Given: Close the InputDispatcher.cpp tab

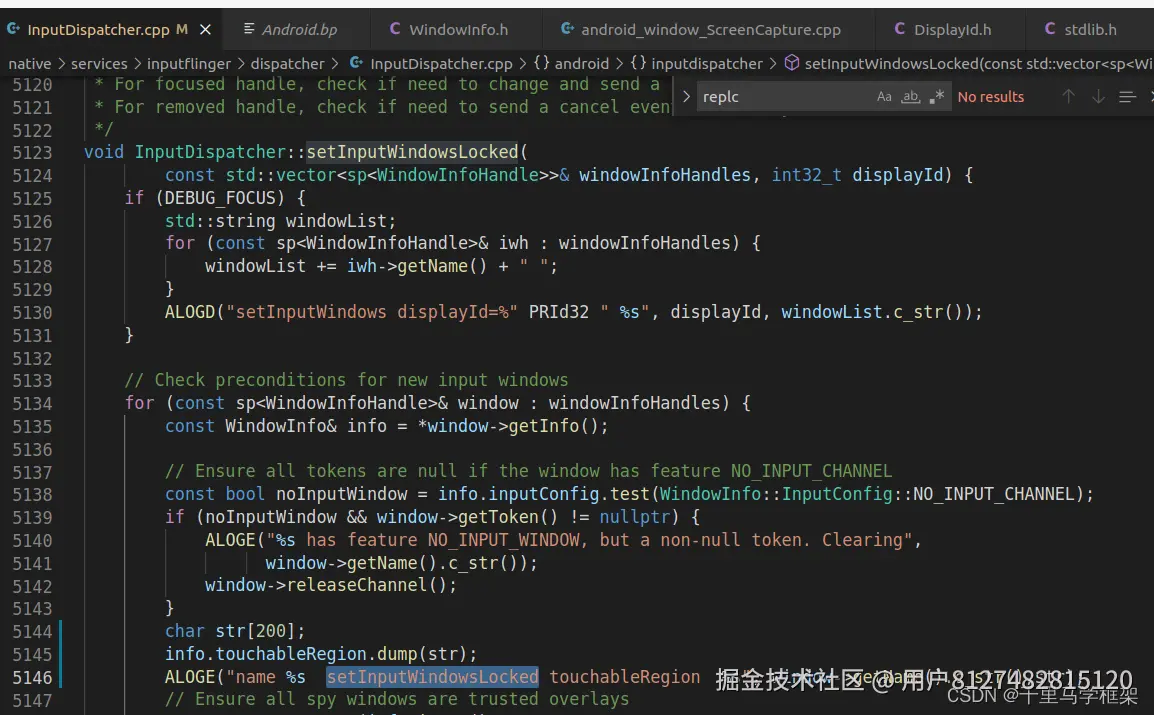Looking at the screenshot, I should 205,29.
